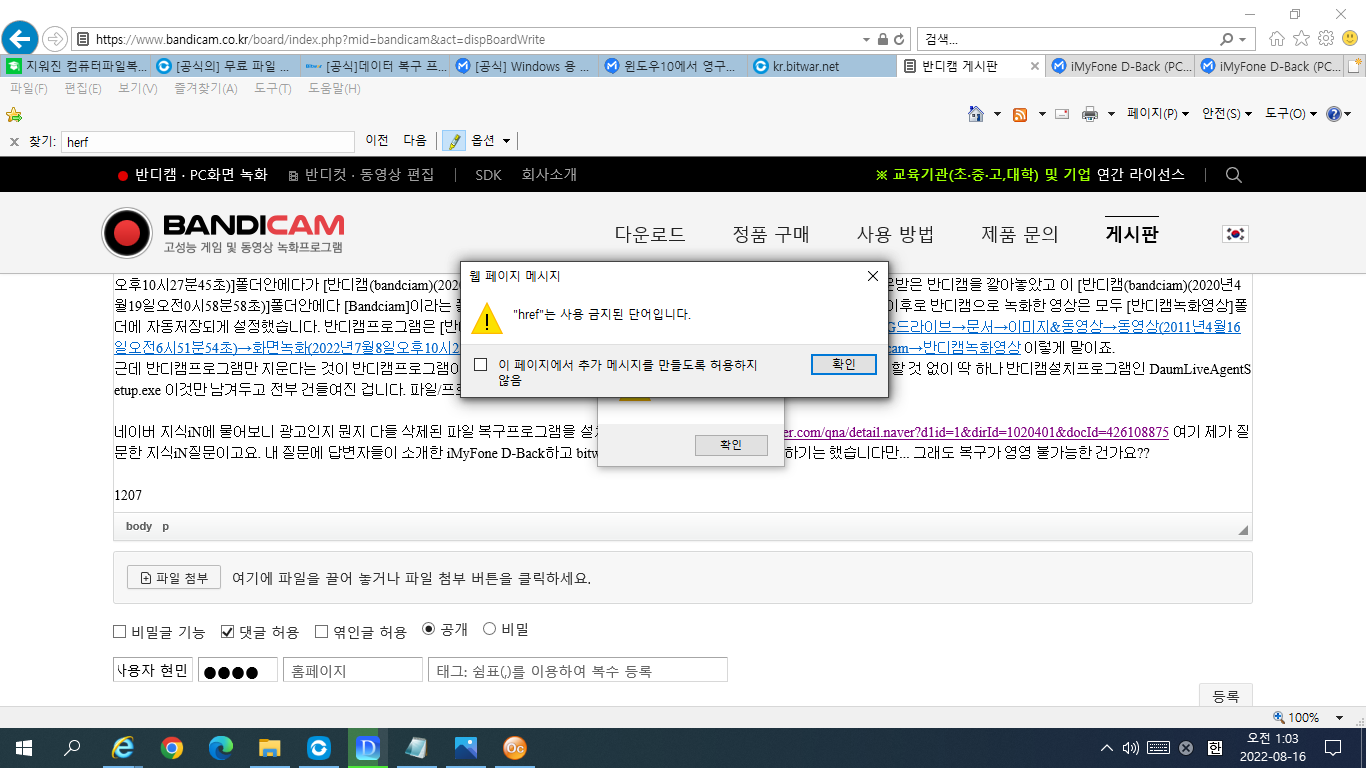Click the Print icon in command bar
The image size is (1366, 768).
(1090, 114)
